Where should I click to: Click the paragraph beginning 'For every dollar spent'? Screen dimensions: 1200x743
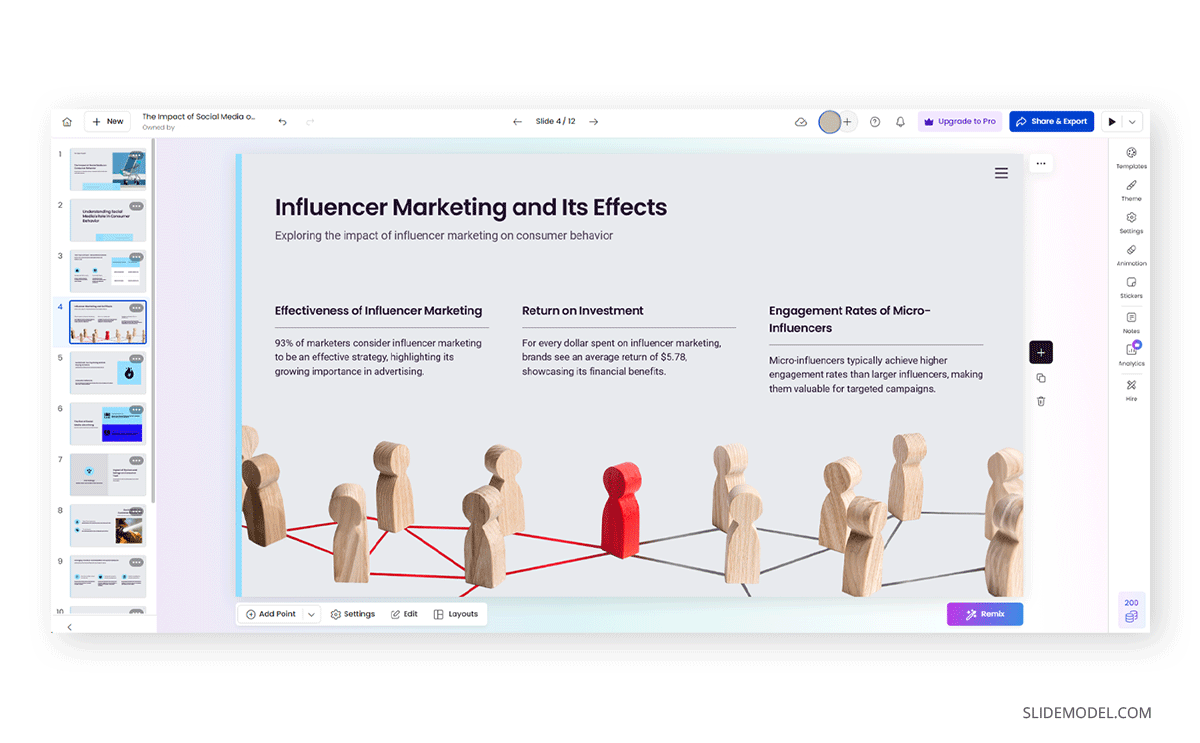point(622,357)
